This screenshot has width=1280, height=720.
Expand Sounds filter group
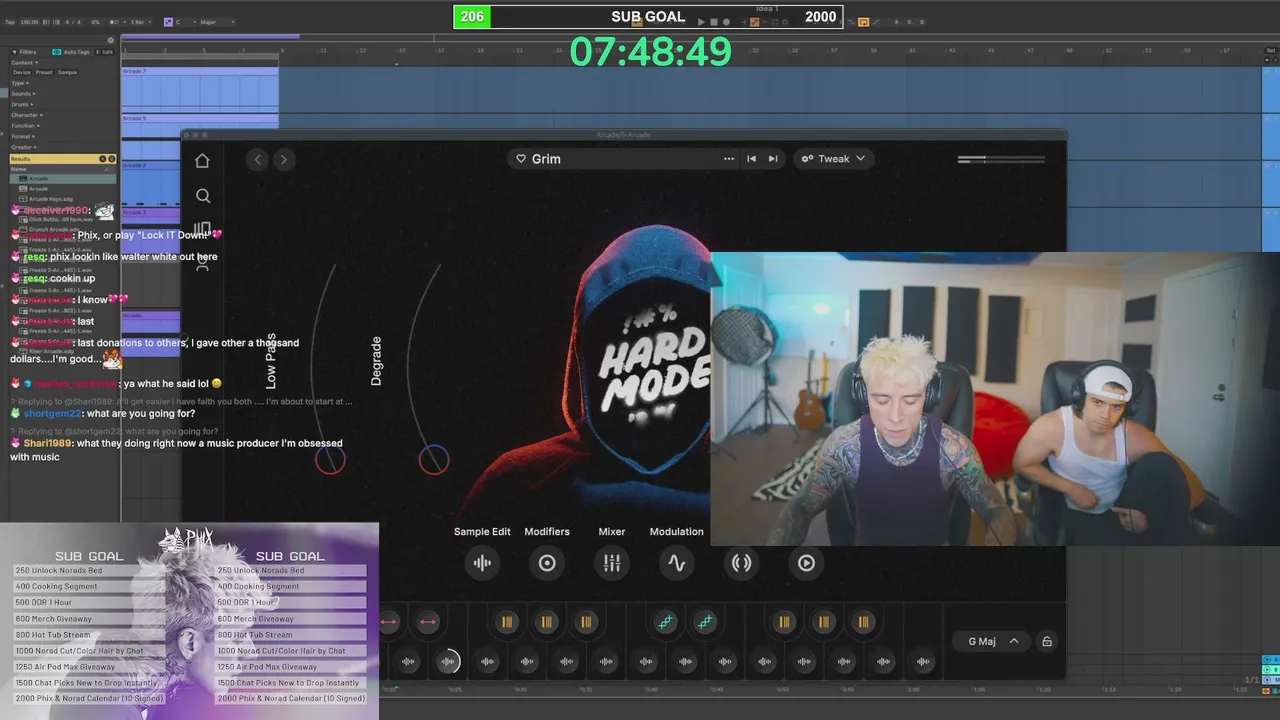(x=23, y=94)
